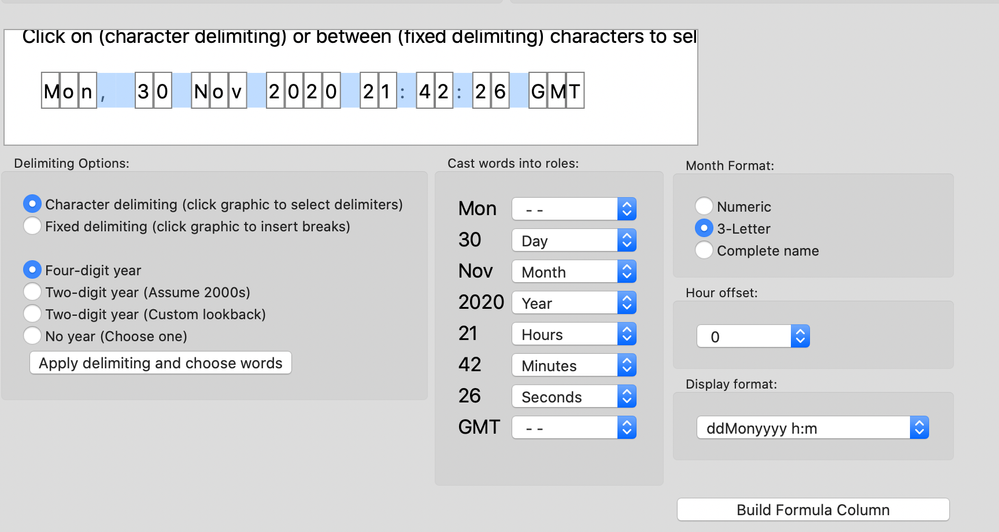Open role dropdown for word Mon

574,210
